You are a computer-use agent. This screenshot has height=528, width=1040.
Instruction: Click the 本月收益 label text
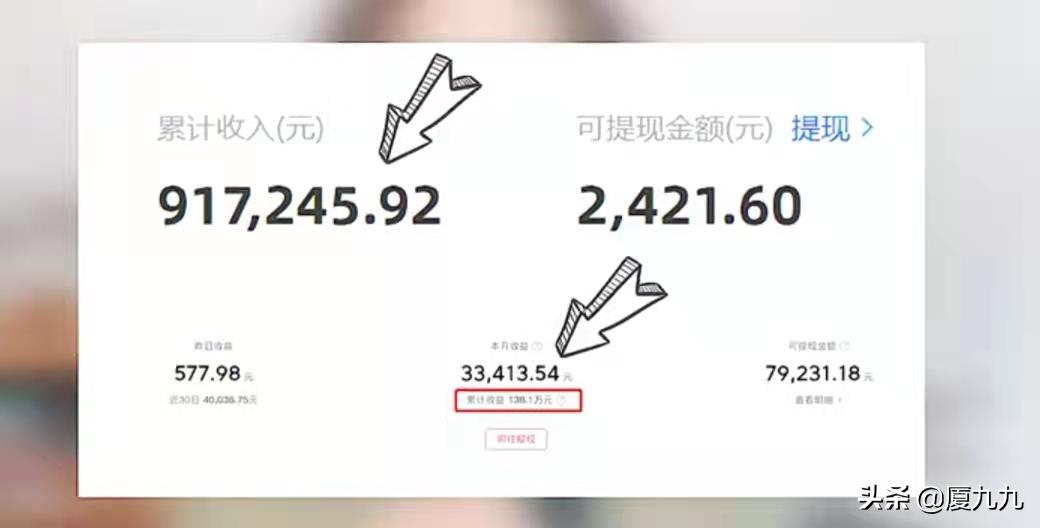510,346
